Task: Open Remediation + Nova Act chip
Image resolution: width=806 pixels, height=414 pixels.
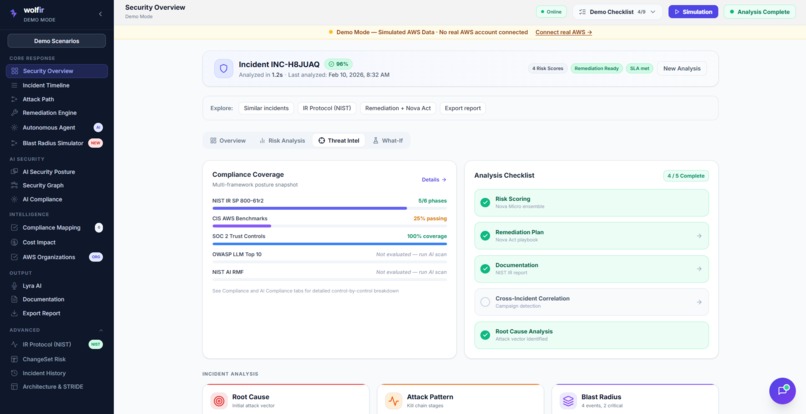Action: pyautogui.click(x=398, y=108)
